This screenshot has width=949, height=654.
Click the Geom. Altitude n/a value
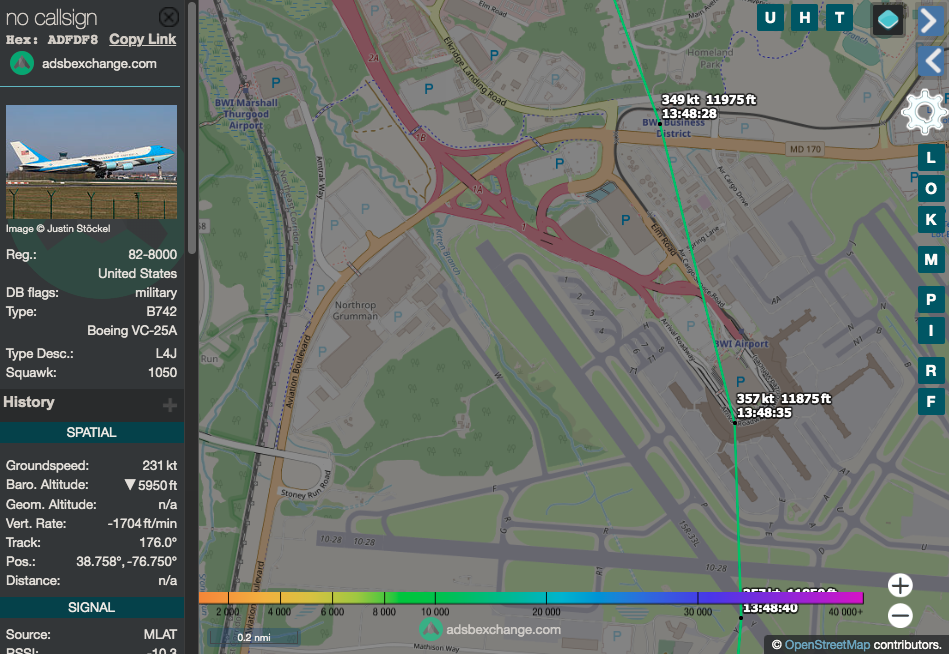(168, 505)
